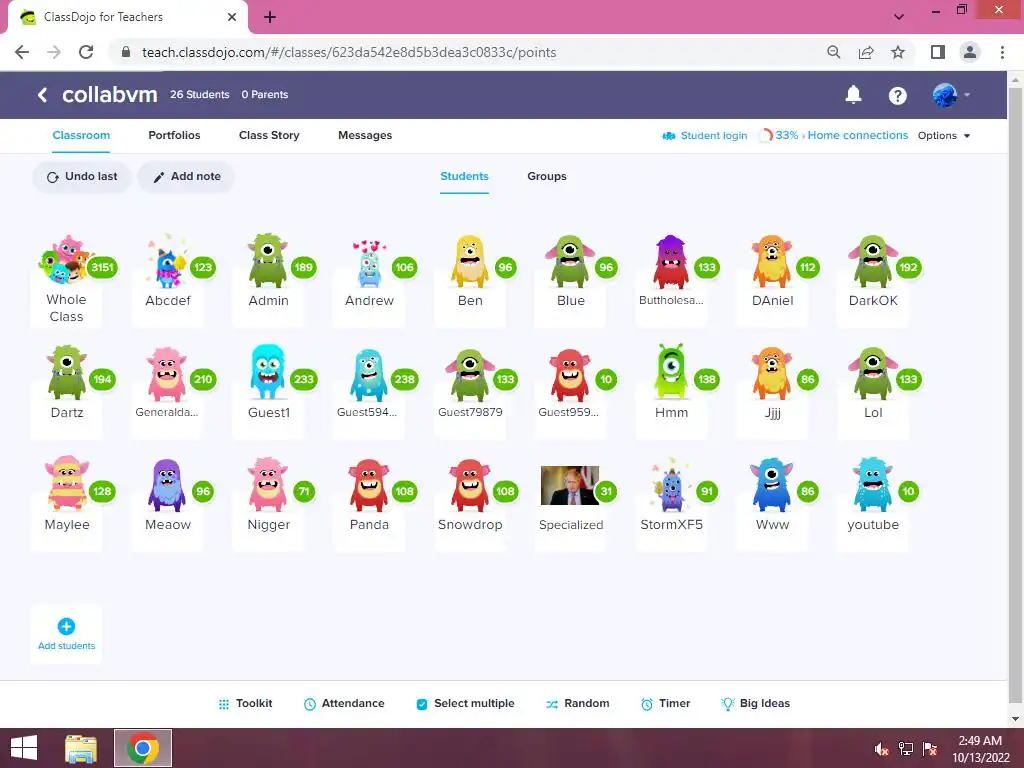Select Hmm's bright green monster avatar
Image resolution: width=1024 pixels, height=768 pixels.
click(x=671, y=372)
